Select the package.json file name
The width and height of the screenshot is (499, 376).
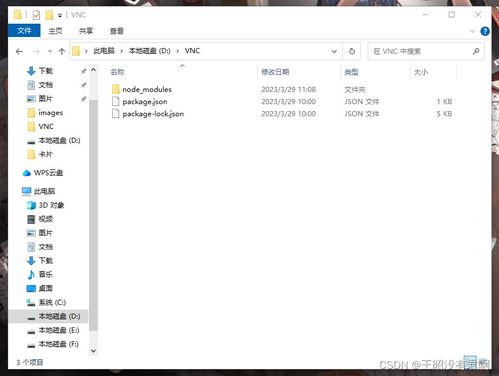145,102
